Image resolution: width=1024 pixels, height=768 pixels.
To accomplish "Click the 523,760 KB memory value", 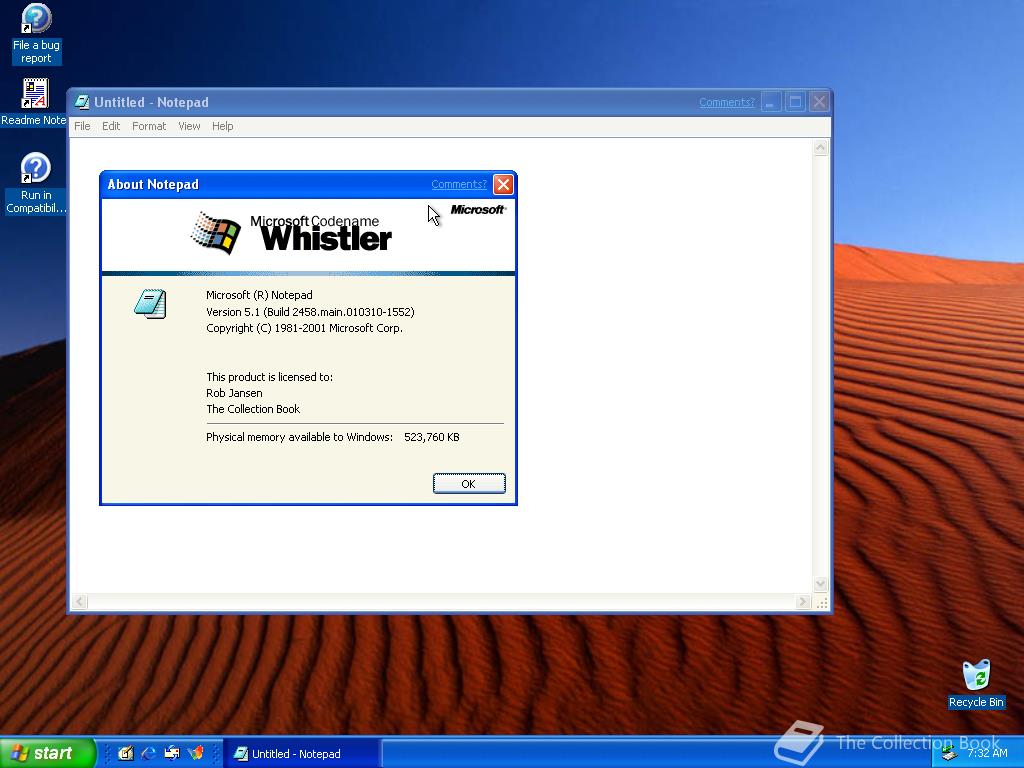I will (x=432, y=437).
